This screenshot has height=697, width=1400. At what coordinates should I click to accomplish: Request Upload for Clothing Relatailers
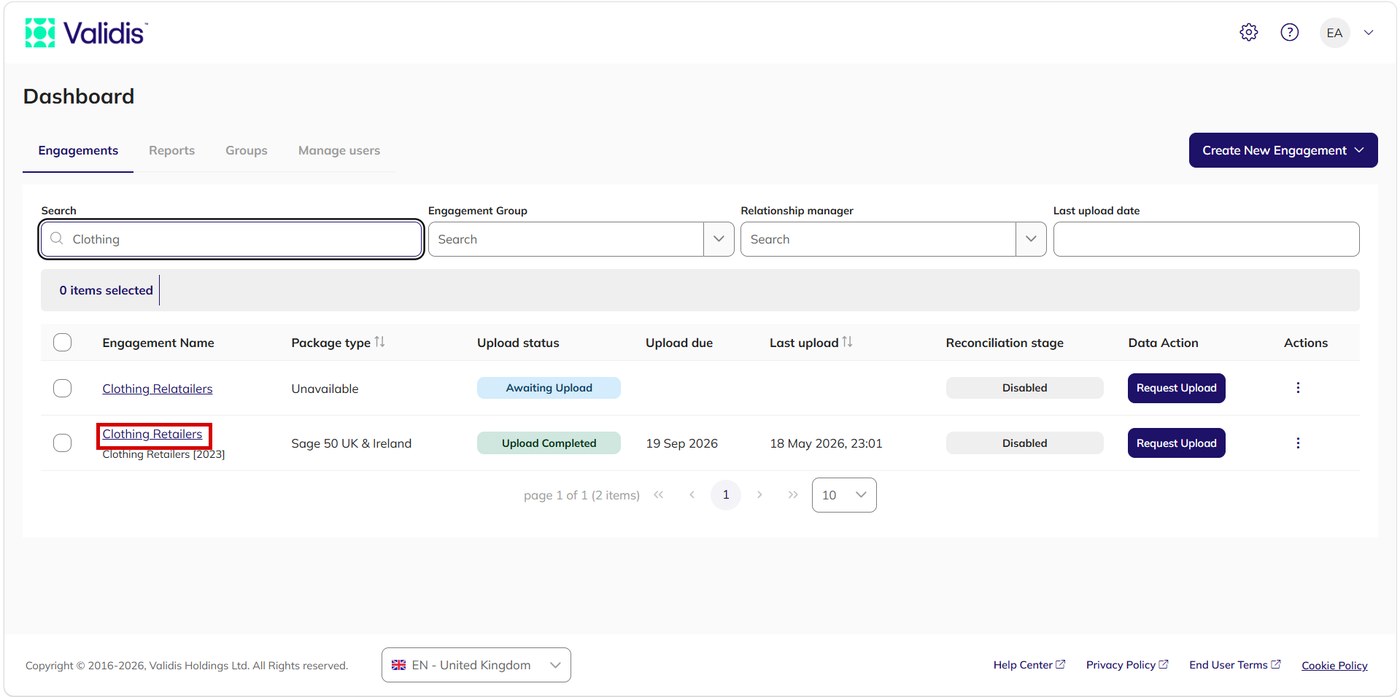pyautogui.click(x=1176, y=388)
